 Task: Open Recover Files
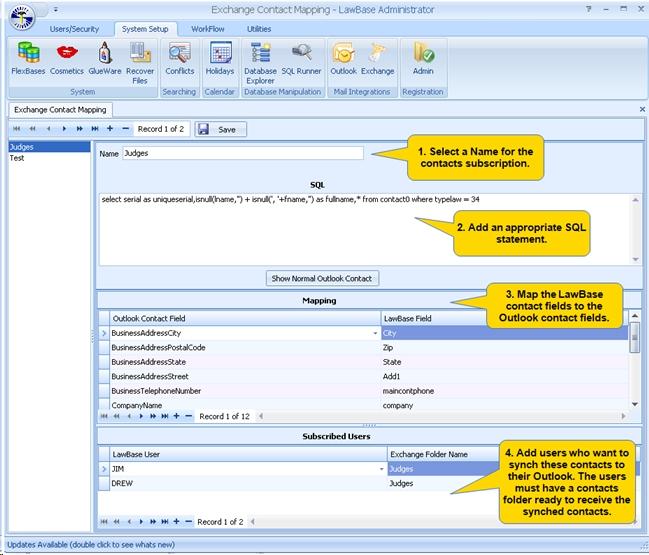coord(140,63)
